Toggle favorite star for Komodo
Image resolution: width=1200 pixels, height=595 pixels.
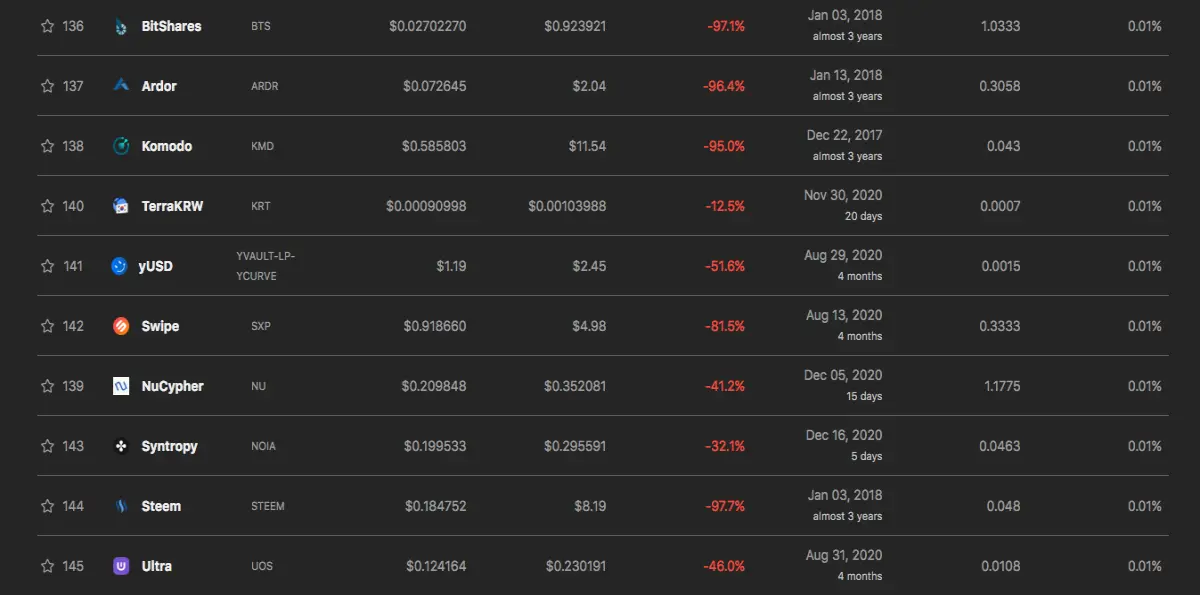47,146
